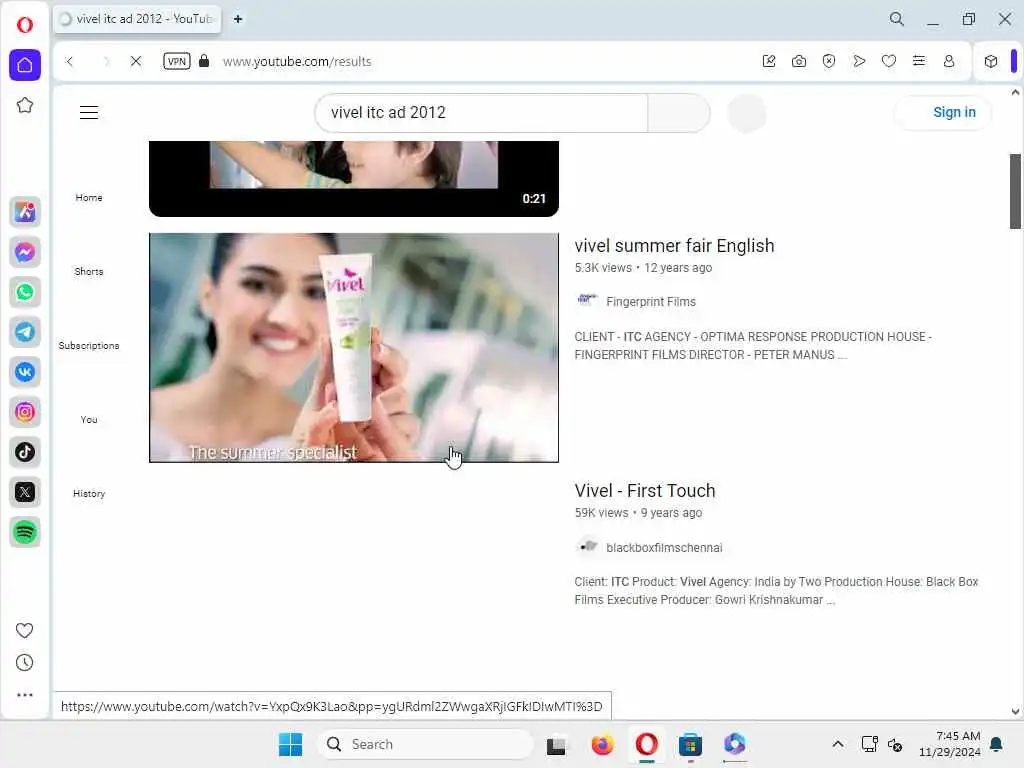
Task: Click the page vertical scrollbar thumb
Action: coord(1015,191)
